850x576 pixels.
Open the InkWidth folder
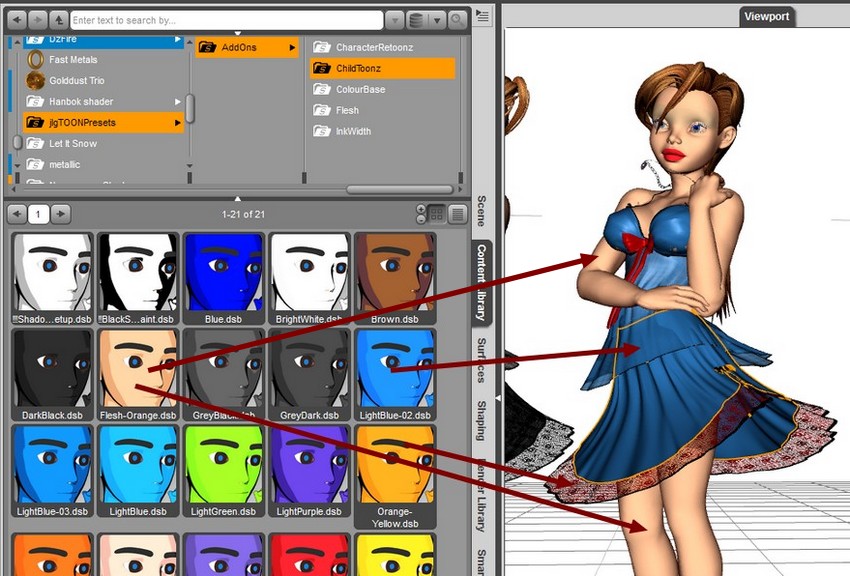(382, 131)
